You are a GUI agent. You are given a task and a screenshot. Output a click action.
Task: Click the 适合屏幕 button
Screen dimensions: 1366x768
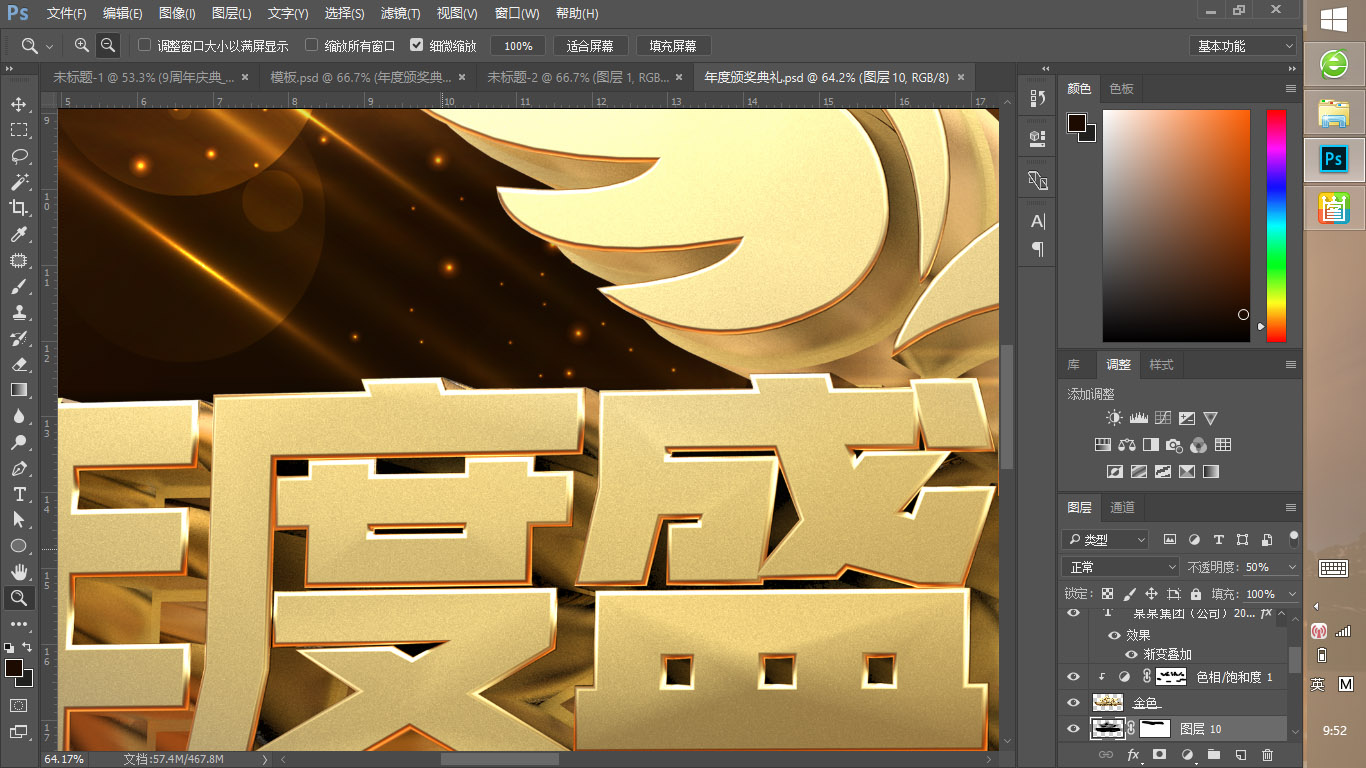tap(590, 46)
